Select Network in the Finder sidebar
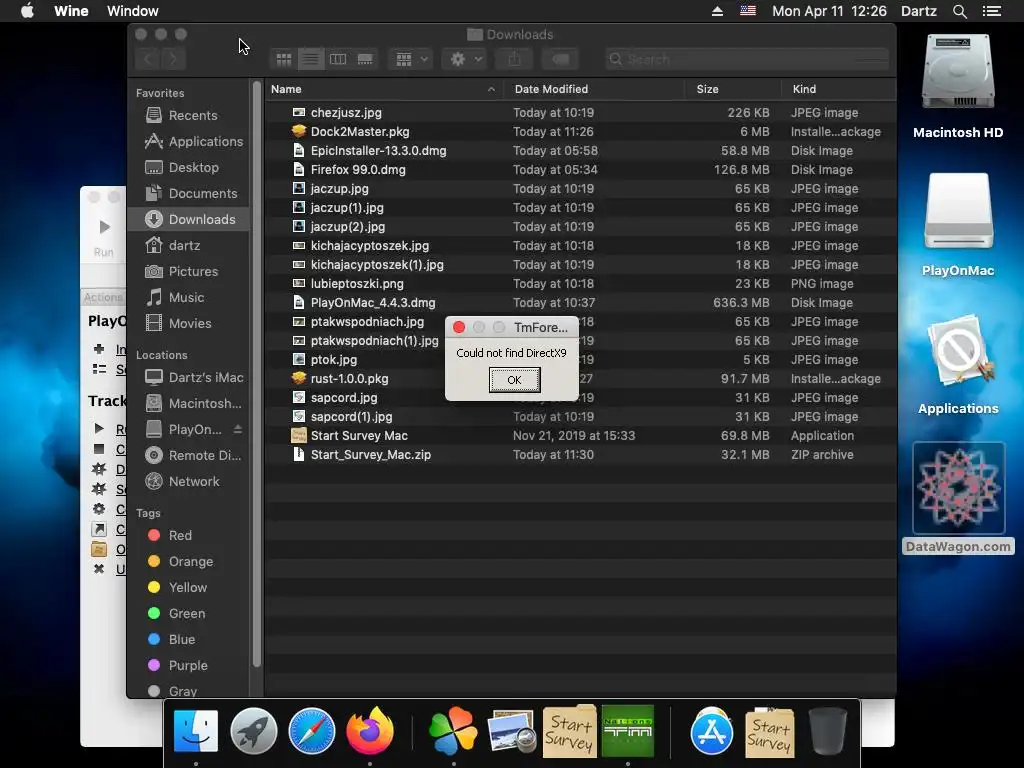1024x768 pixels. (x=188, y=481)
